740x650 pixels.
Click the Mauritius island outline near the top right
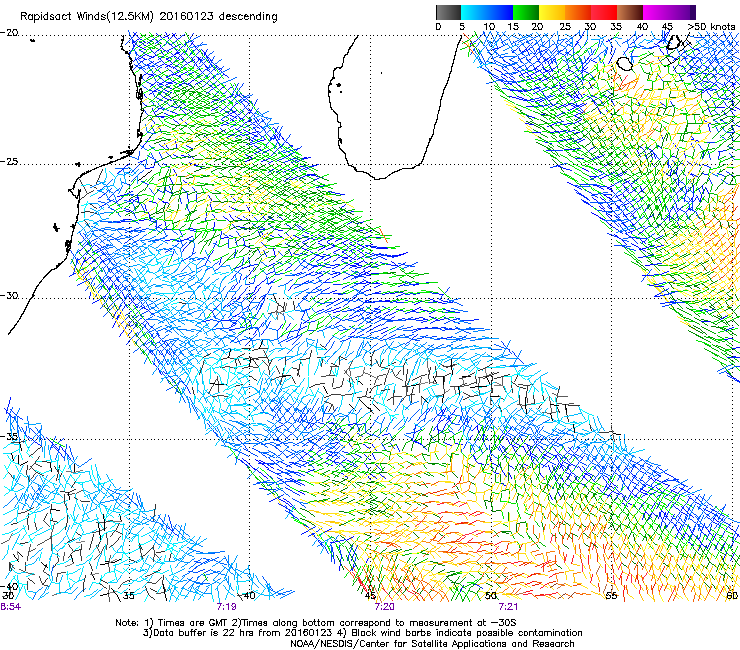673,42
